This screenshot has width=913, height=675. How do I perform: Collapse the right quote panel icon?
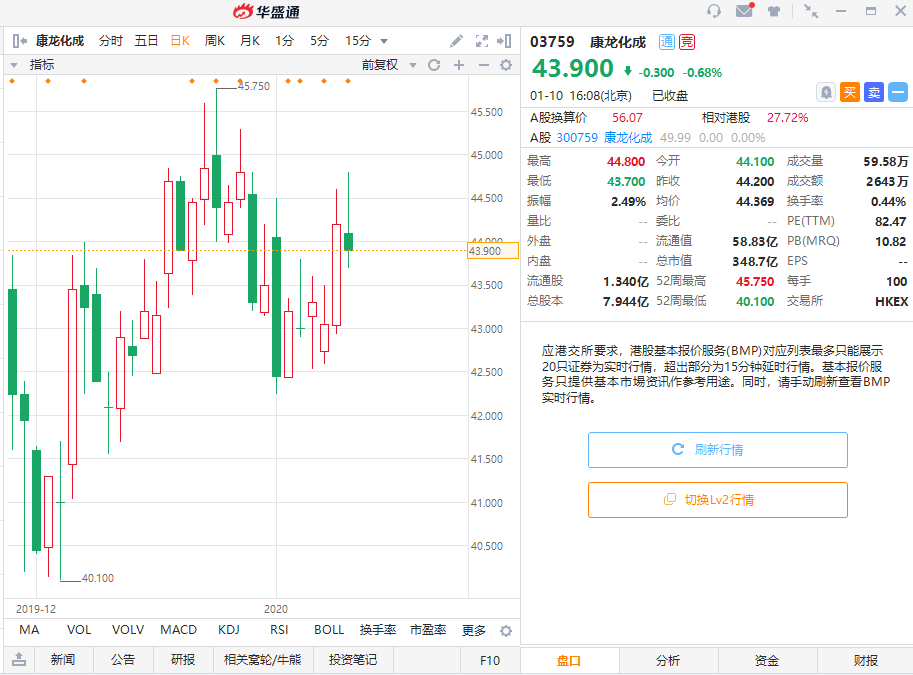pos(504,41)
